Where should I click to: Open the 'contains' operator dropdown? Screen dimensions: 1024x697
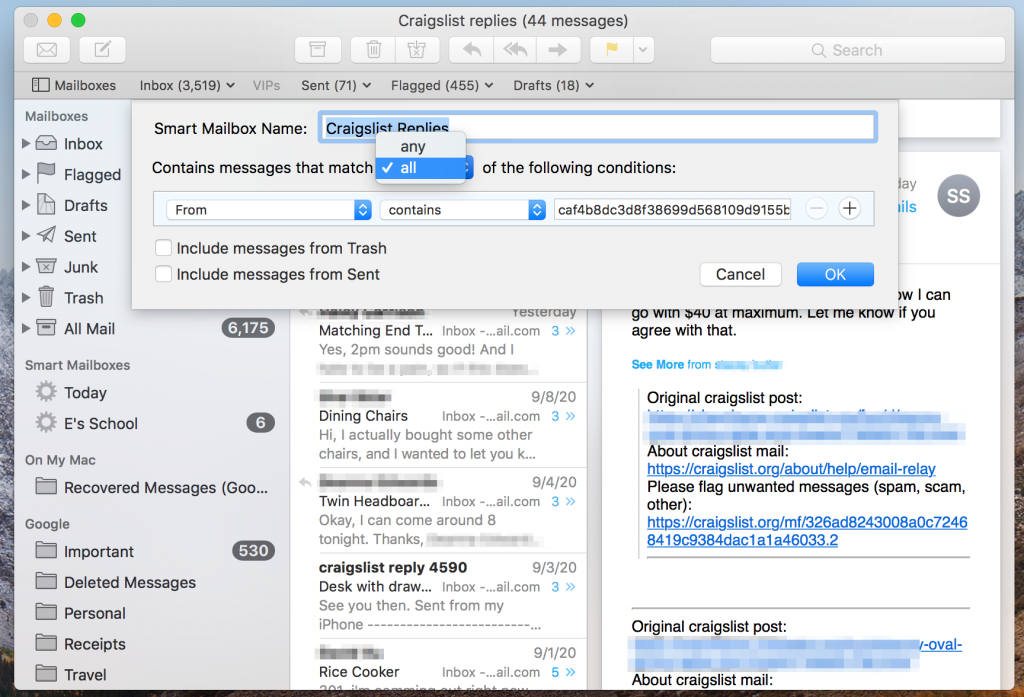462,210
